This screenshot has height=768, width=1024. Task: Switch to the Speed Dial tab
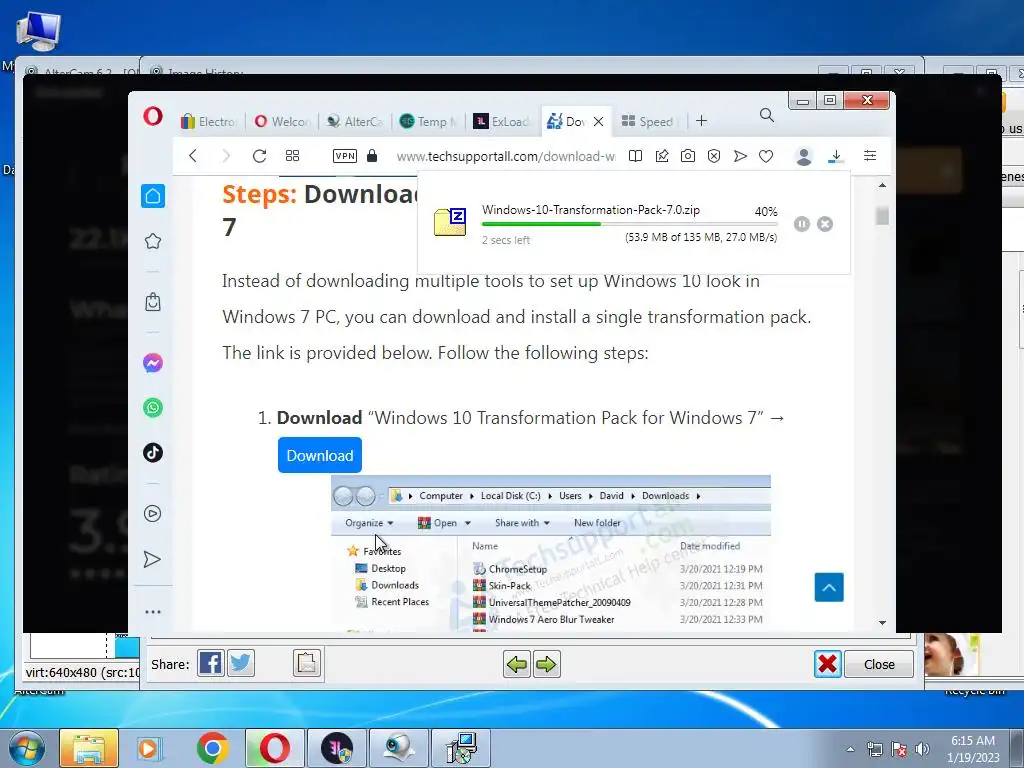click(648, 121)
